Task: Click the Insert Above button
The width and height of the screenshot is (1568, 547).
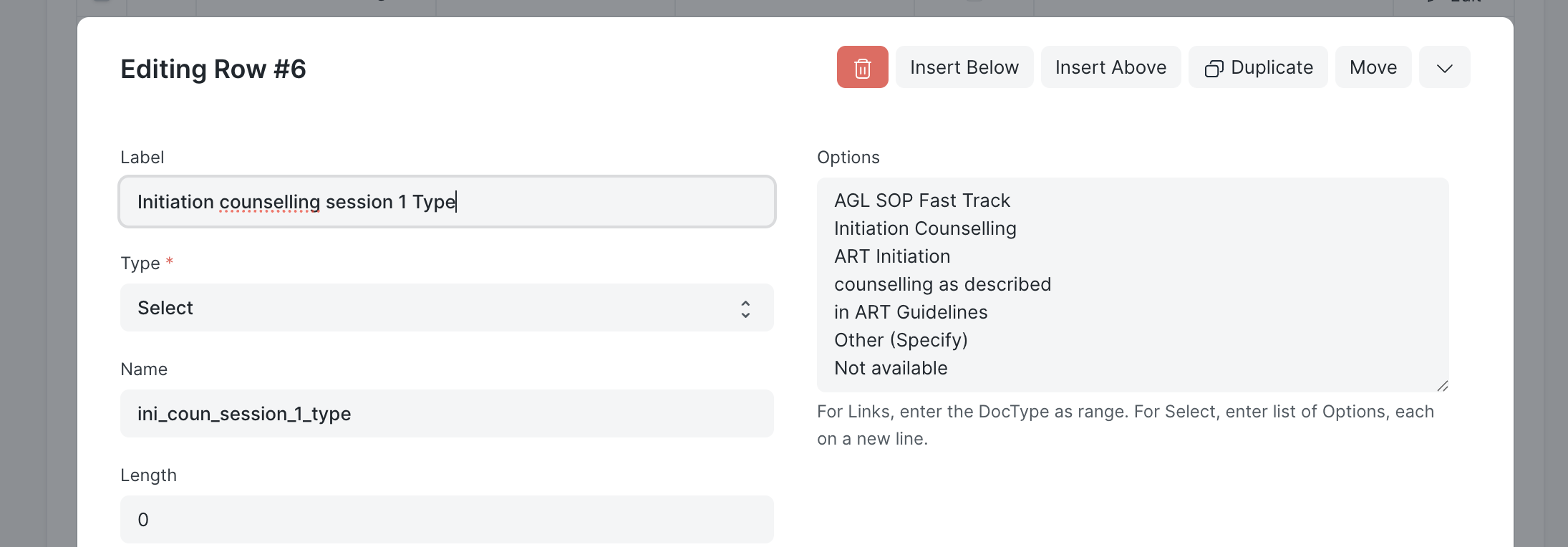Action: point(1110,67)
